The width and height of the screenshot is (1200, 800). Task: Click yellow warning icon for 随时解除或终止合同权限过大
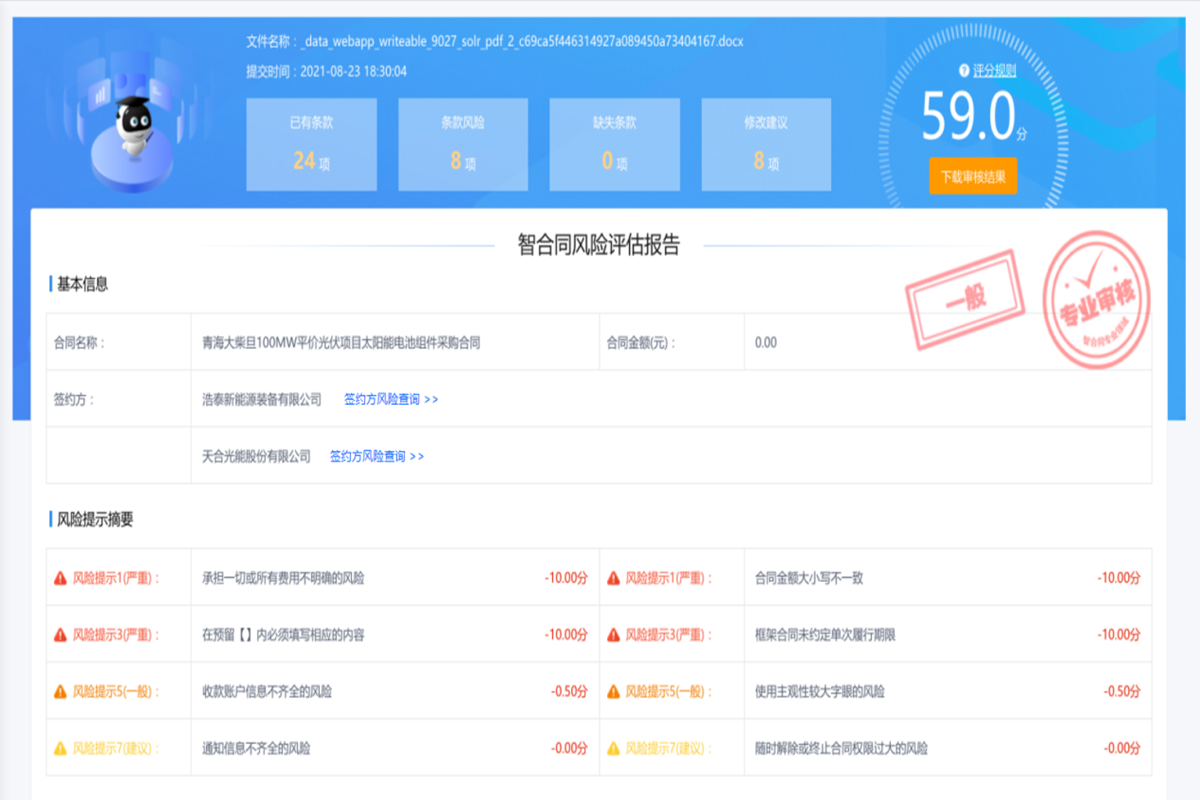(x=613, y=748)
